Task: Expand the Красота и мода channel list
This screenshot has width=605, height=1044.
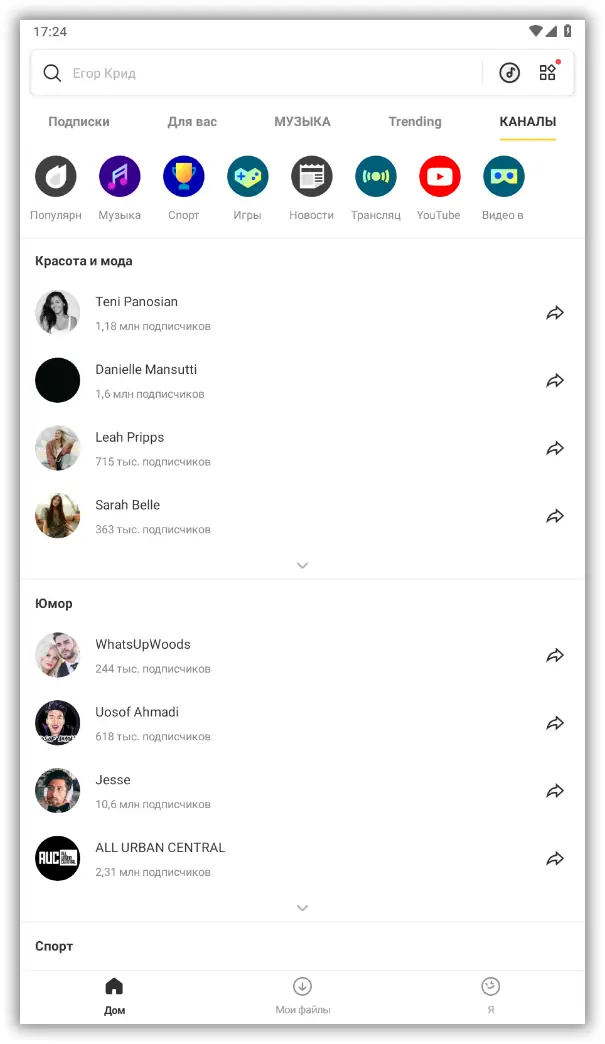Action: point(303,565)
